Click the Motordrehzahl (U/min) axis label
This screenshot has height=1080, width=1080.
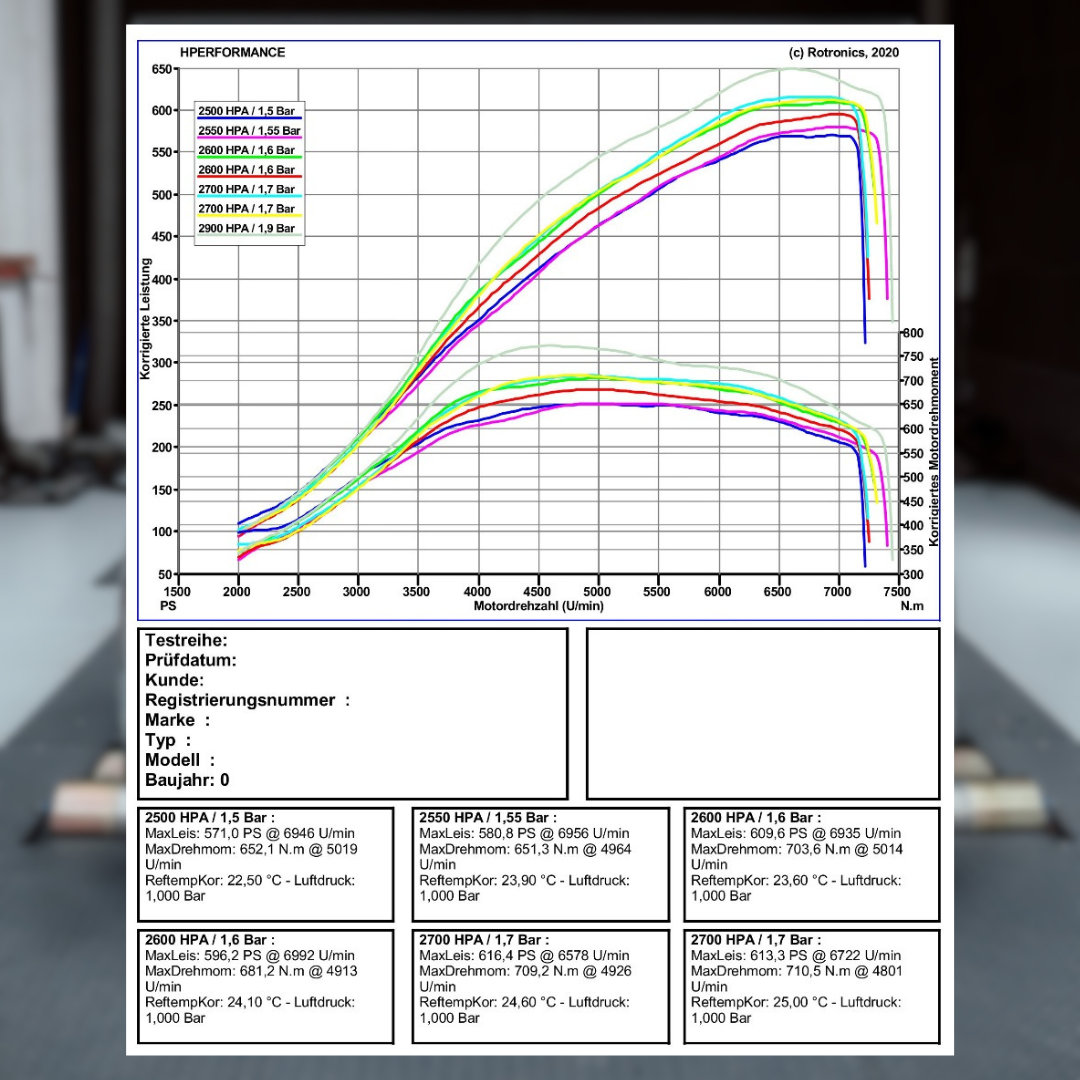tap(538, 606)
